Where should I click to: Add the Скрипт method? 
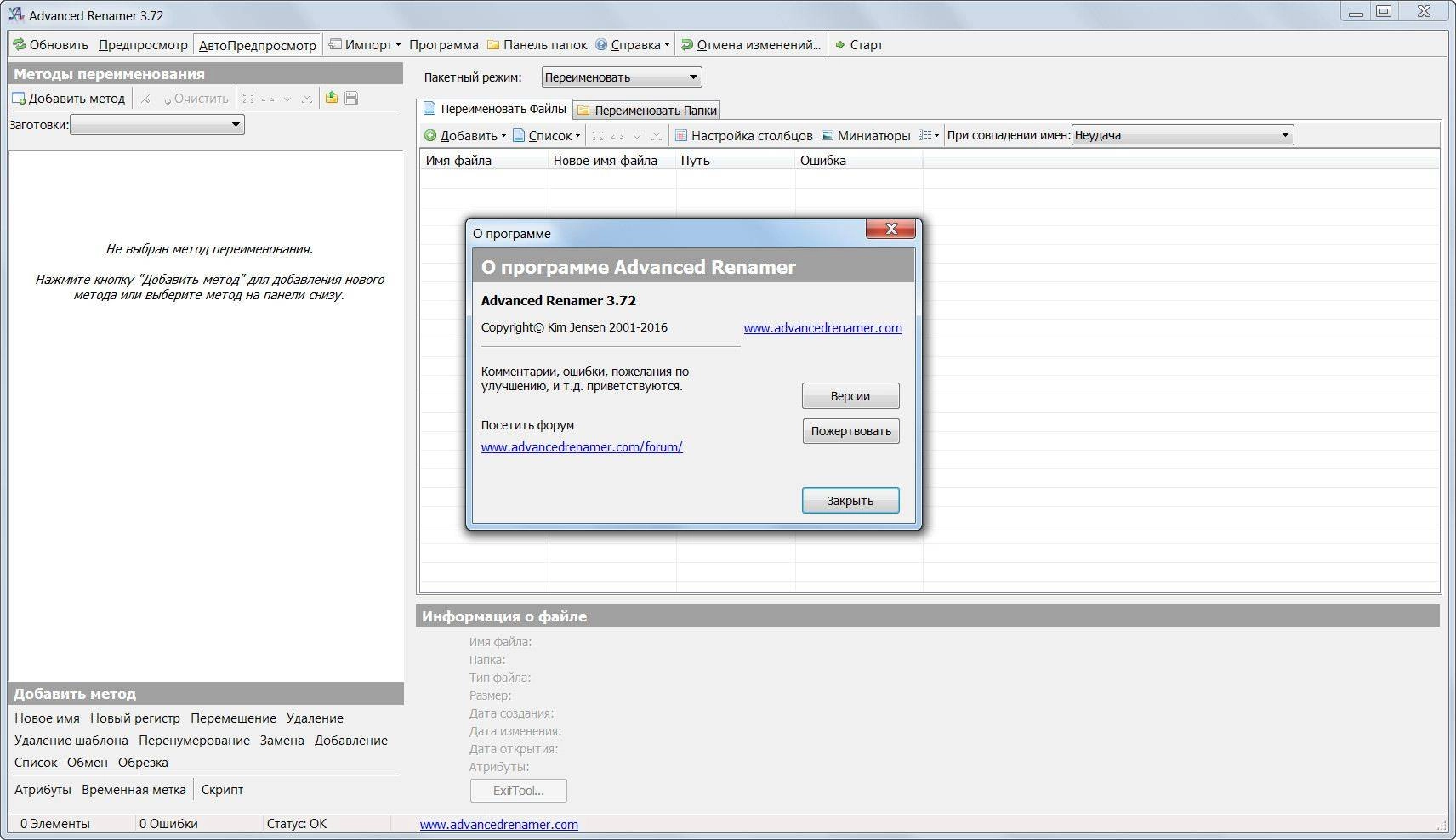pos(222,790)
